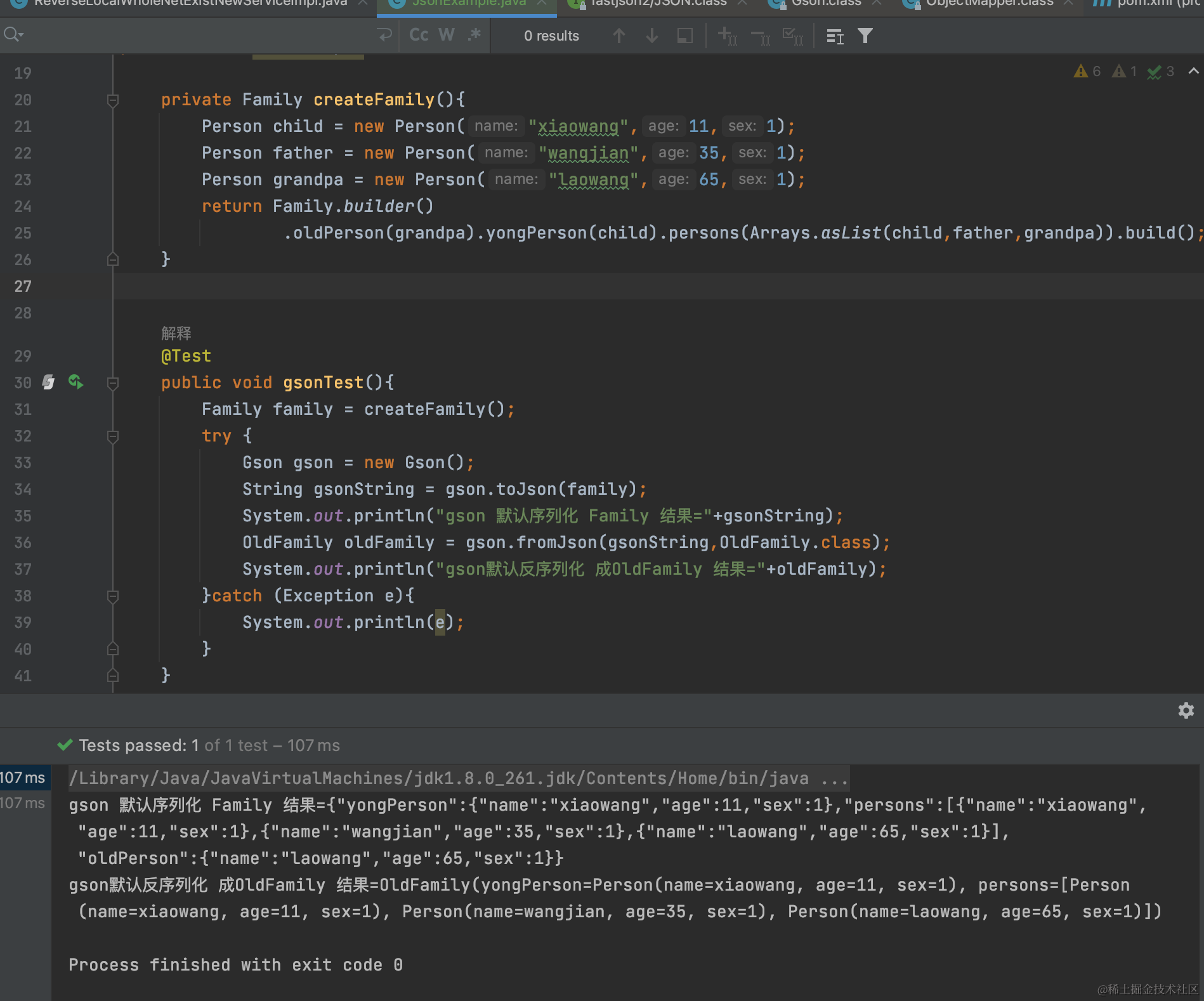This screenshot has height=1001, width=1204.
Task: Unselect occurrence icon in find bar
Action: (x=760, y=36)
